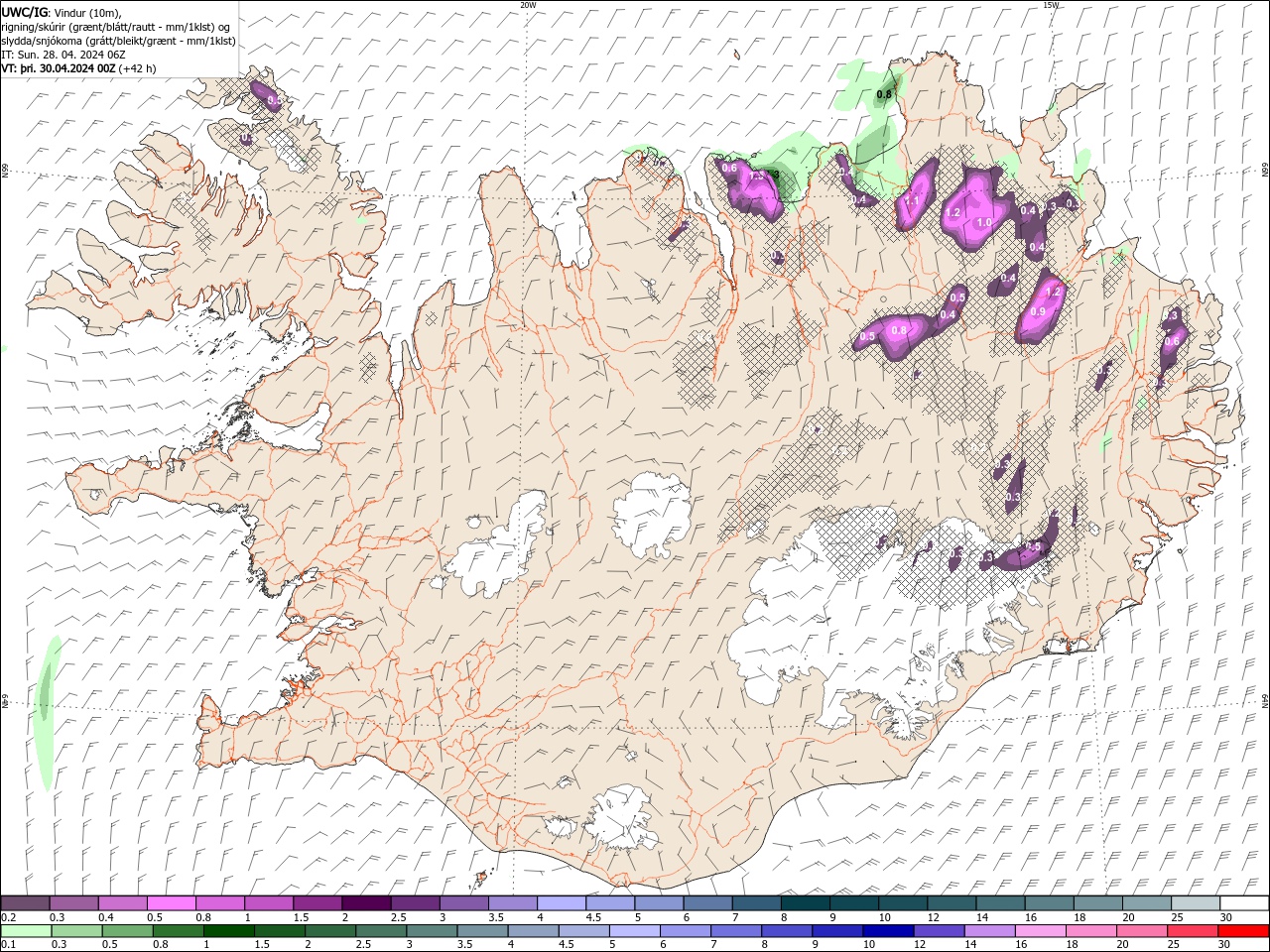Click the 1.0 snow value on map

click(984, 223)
